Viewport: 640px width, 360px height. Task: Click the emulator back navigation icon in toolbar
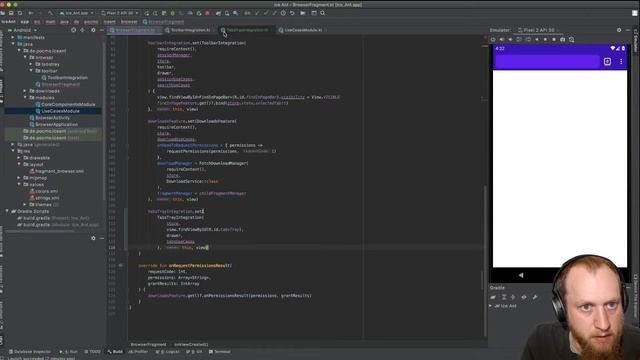pyautogui.click(x=537, y=40)
